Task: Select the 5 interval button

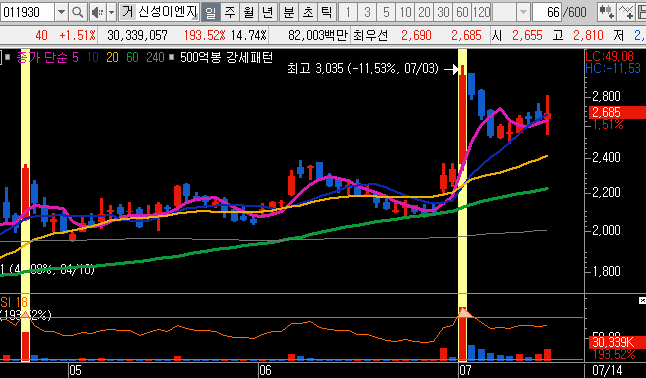Action: coord(386,12)
